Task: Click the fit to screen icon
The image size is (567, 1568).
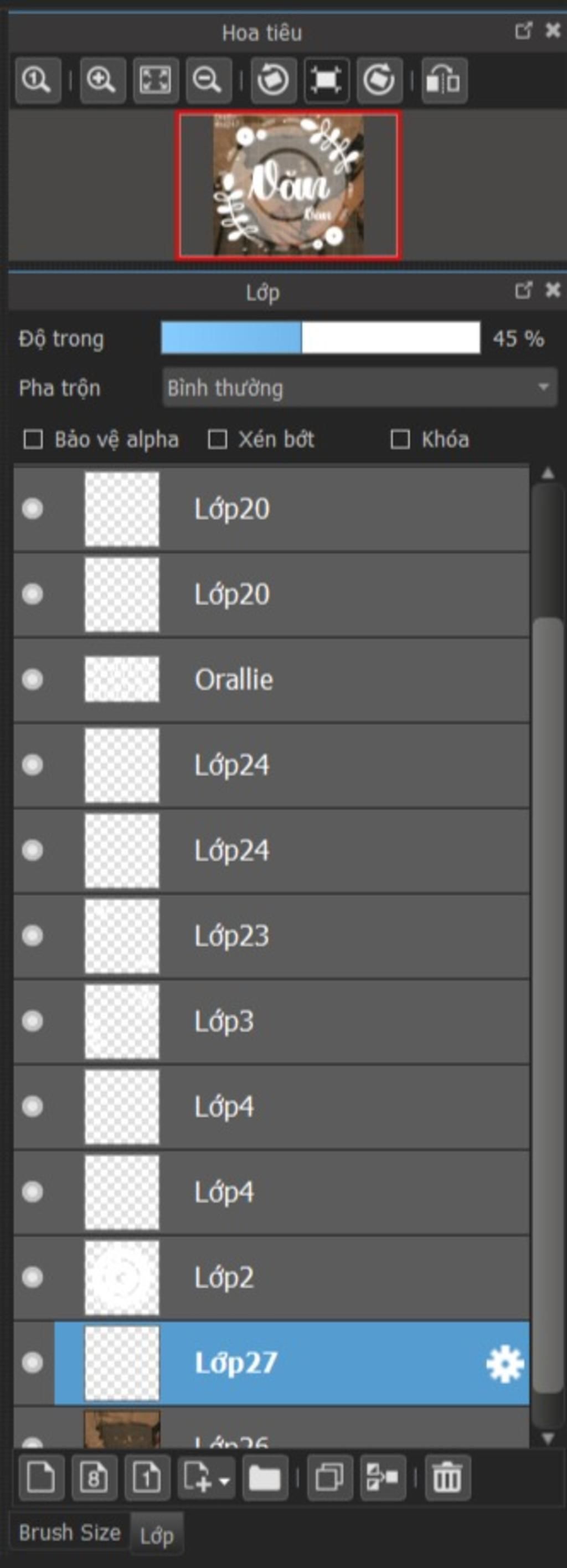Action: [155, 80]
